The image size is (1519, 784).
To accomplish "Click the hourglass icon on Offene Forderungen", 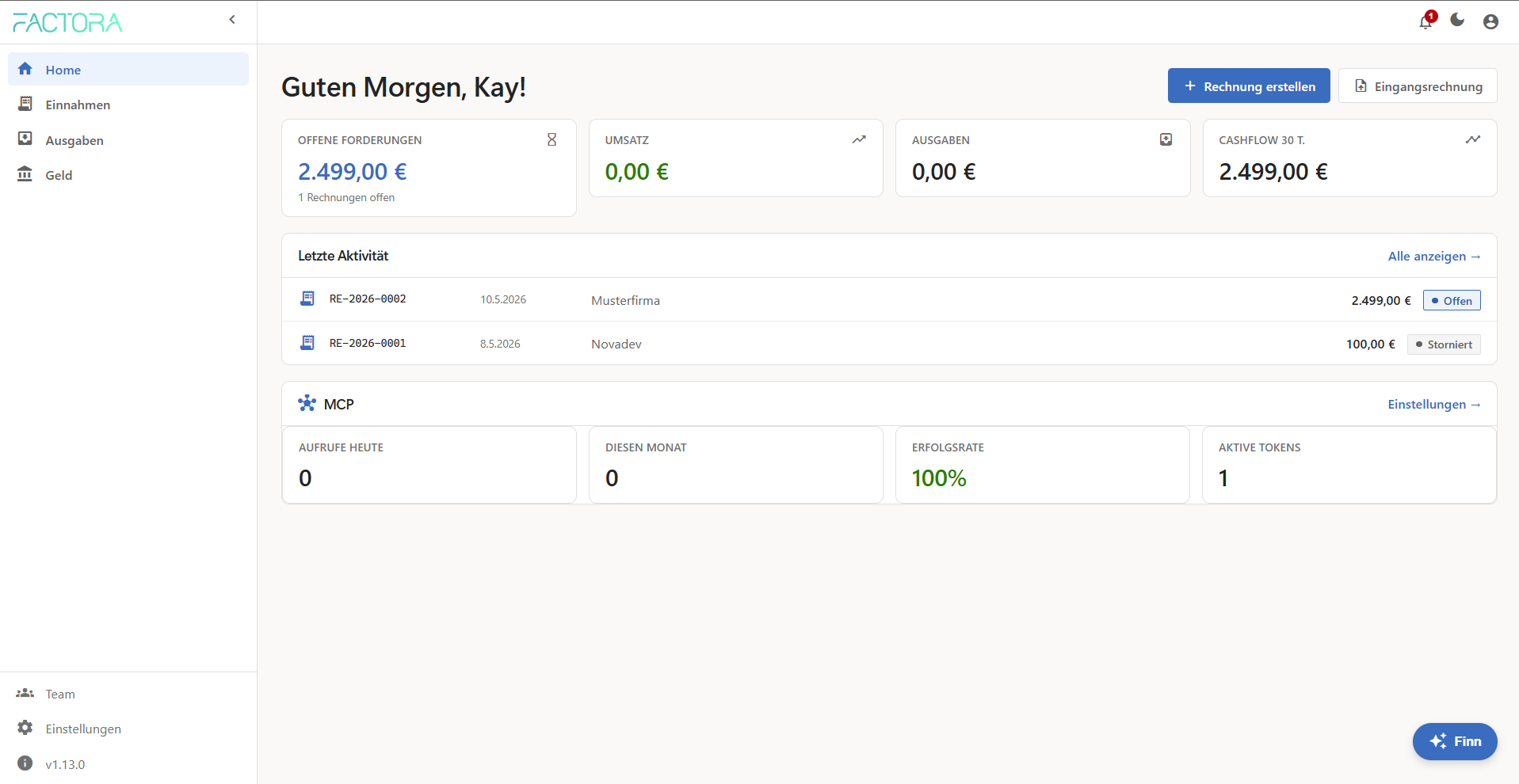I will coord(552,139).
